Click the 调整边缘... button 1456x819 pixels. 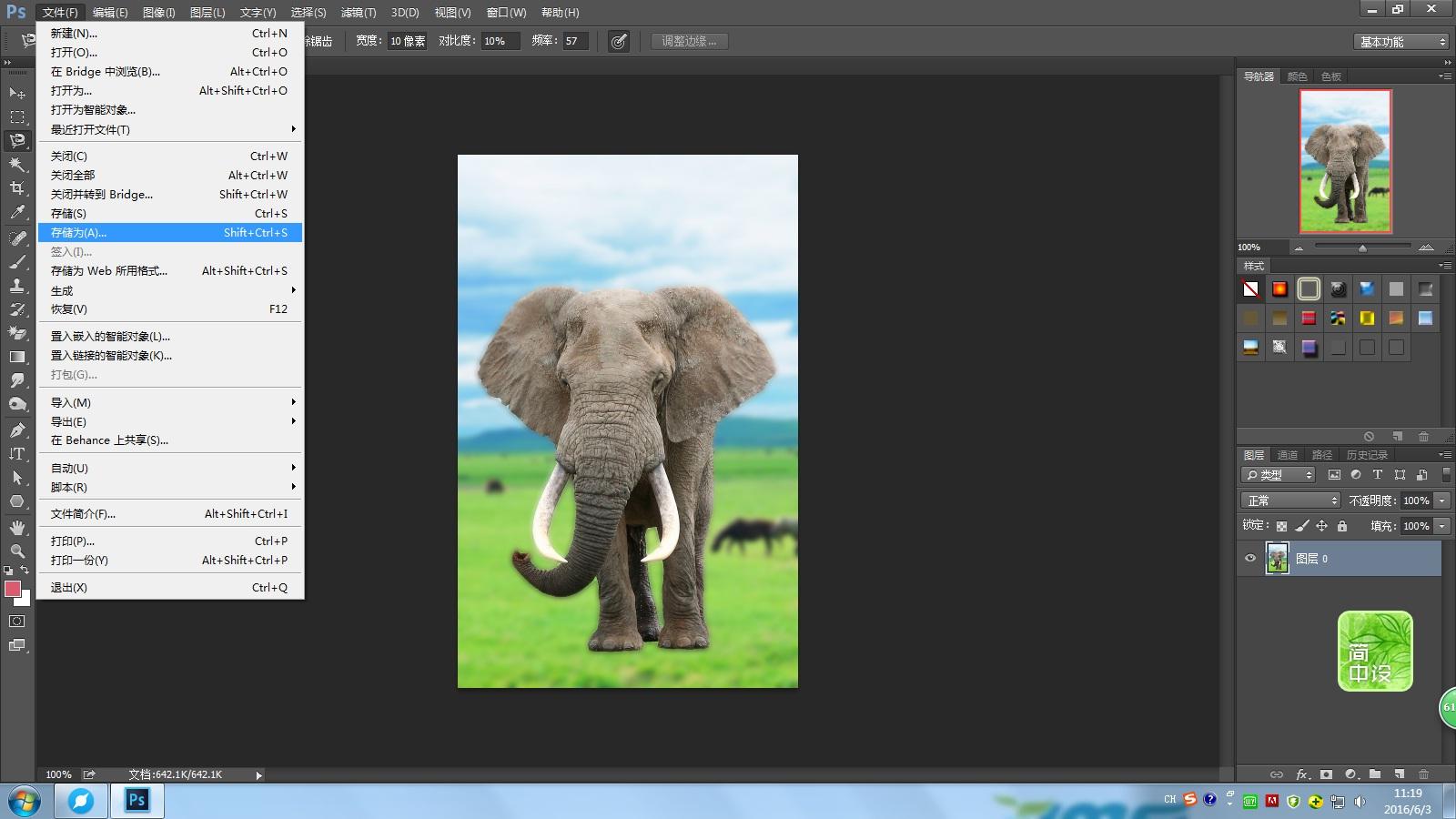point(689,41)
